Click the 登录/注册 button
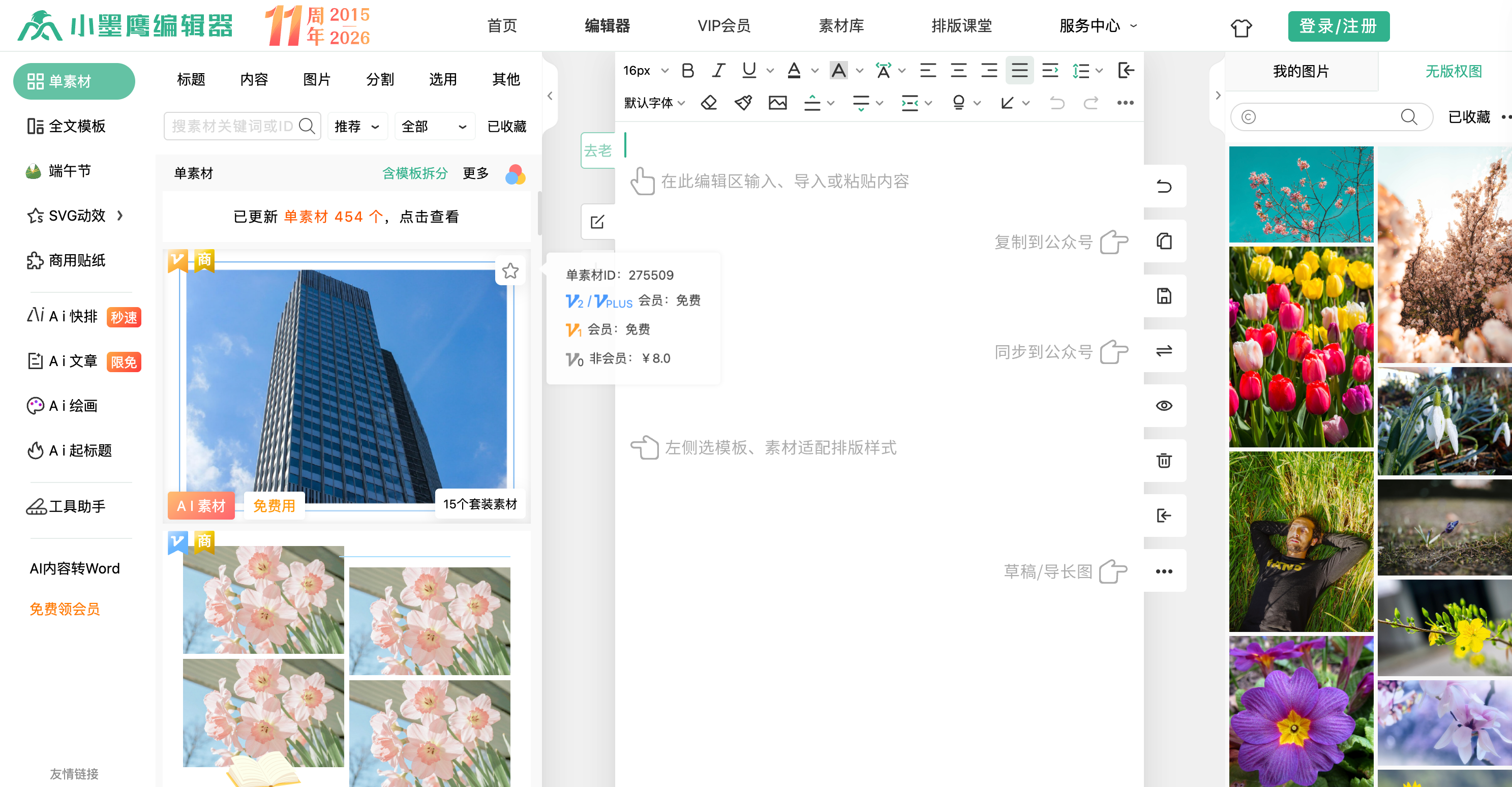Image resolution: width=1512 pixels, height=787 pixels. (x=1338, y=26)
